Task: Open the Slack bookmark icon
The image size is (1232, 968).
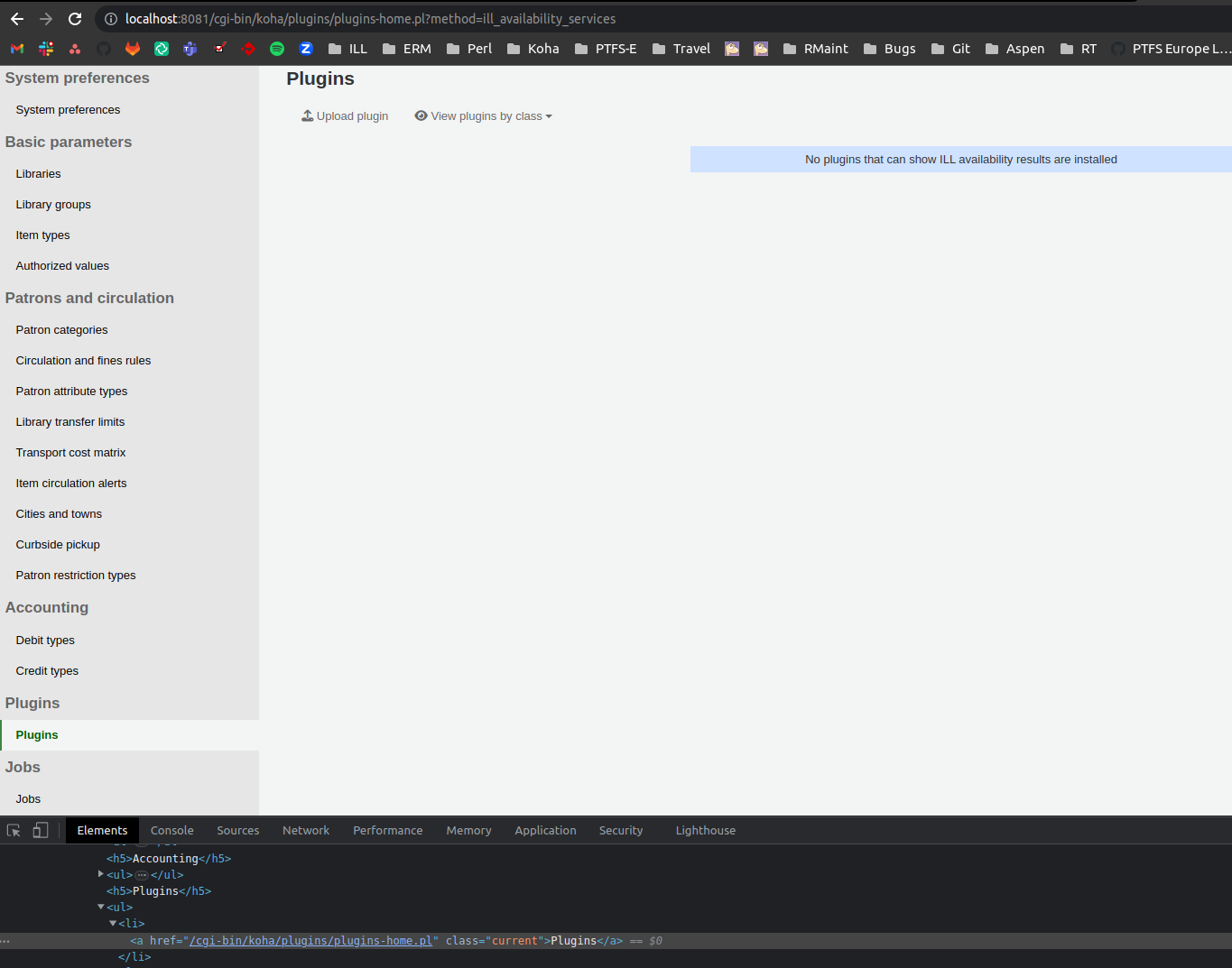Action: (46, 49)
